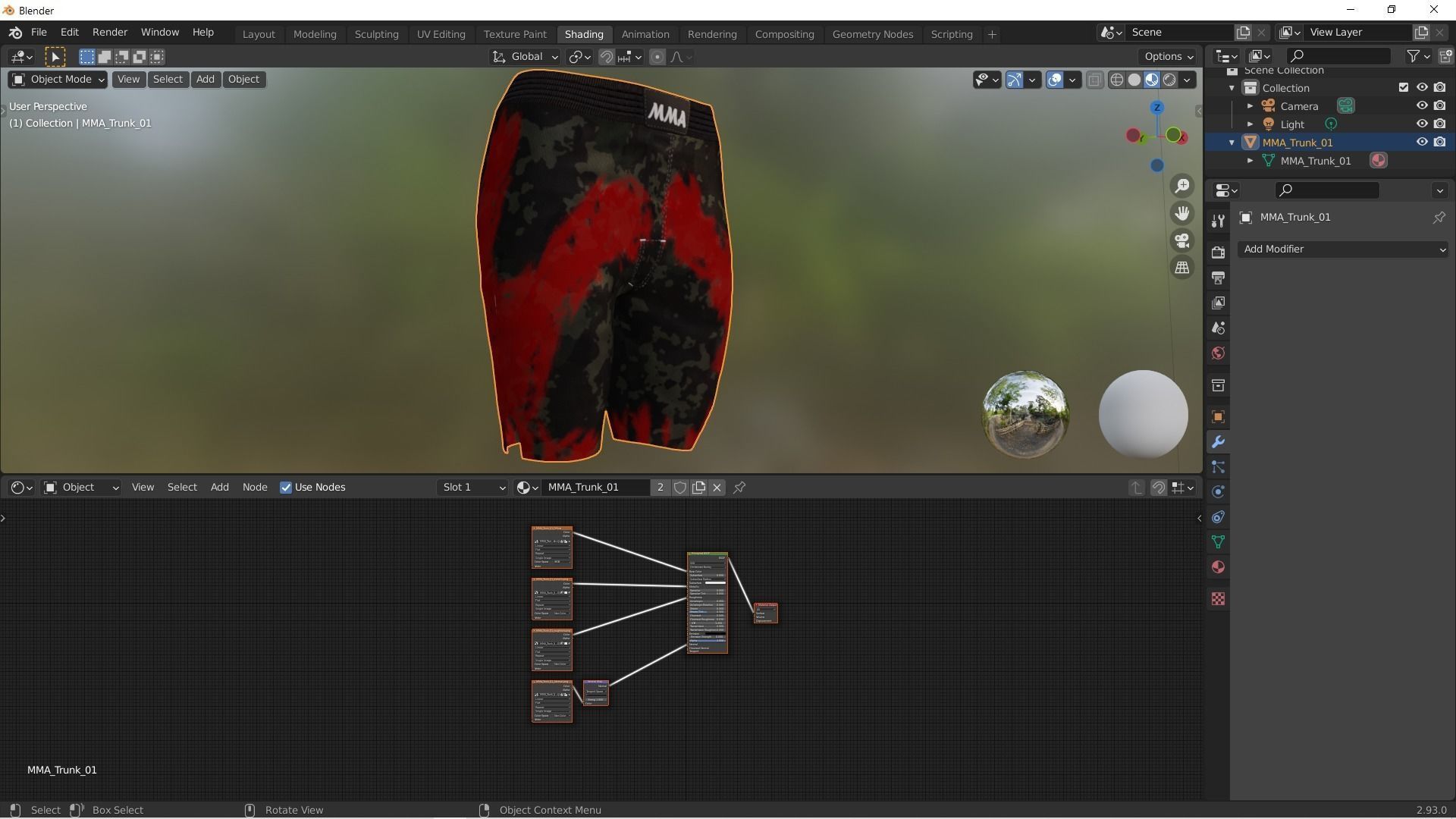Open the Add Modifier dropdown
This screenshot has height=819, width=1456.
pos(1342,249)
